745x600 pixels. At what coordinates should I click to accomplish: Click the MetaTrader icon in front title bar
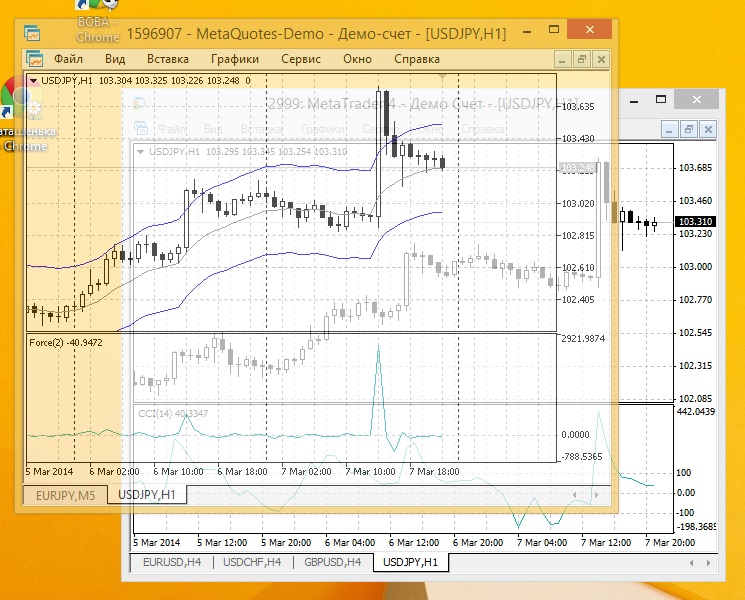point(32,33)
